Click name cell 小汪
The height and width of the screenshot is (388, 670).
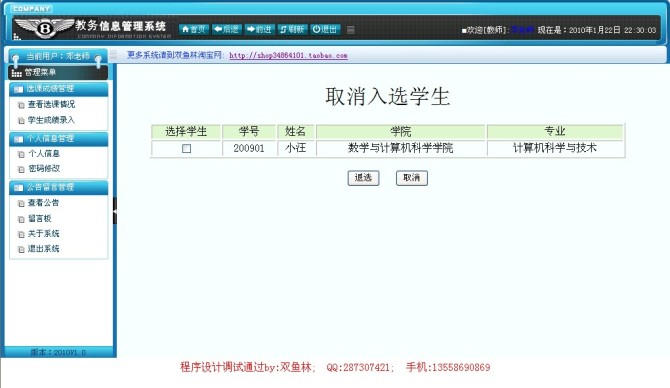pyautogui.click(x=296, y=148)
